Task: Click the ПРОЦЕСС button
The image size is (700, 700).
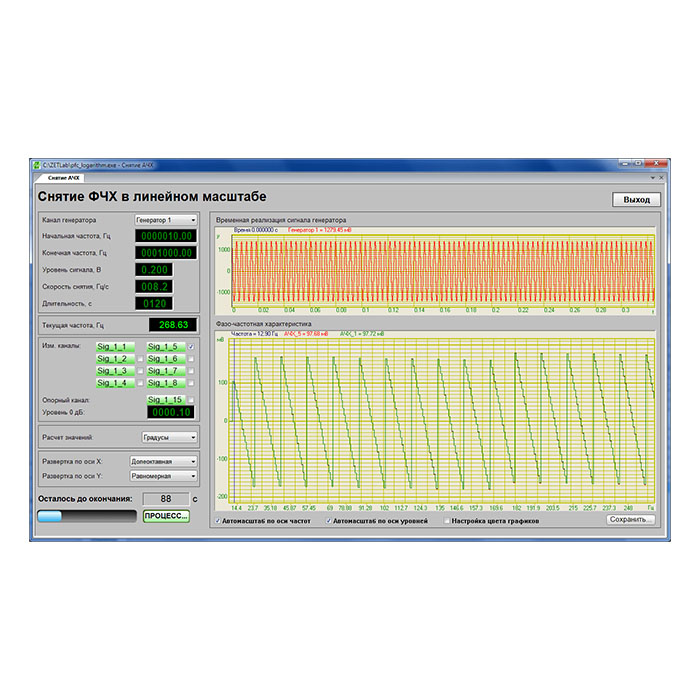Action: coord(166,516)
